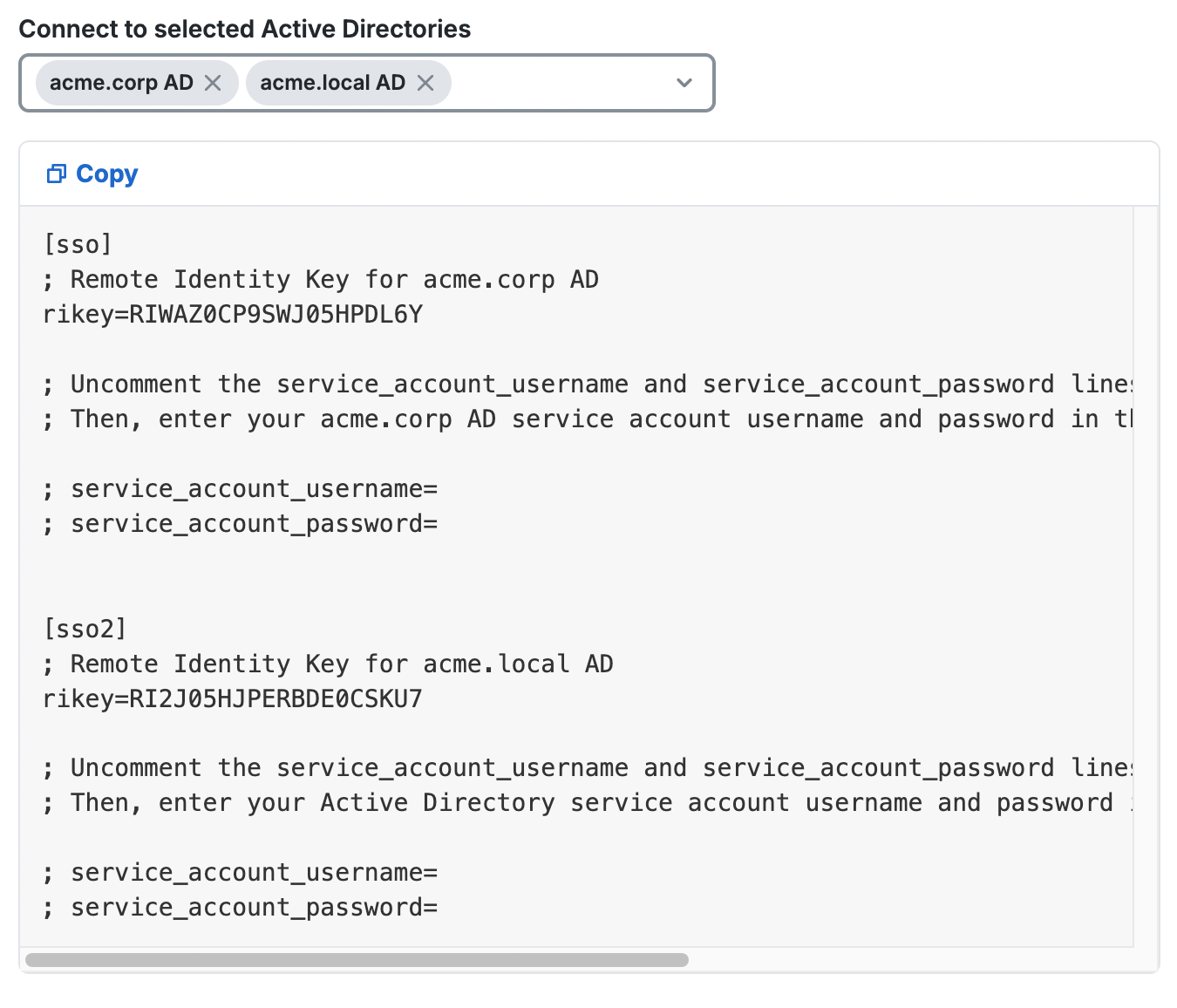The width and height of the screenshot is (1177, 1008).
Task: Select the acme.local AD chip
Action: coord(333,83)
